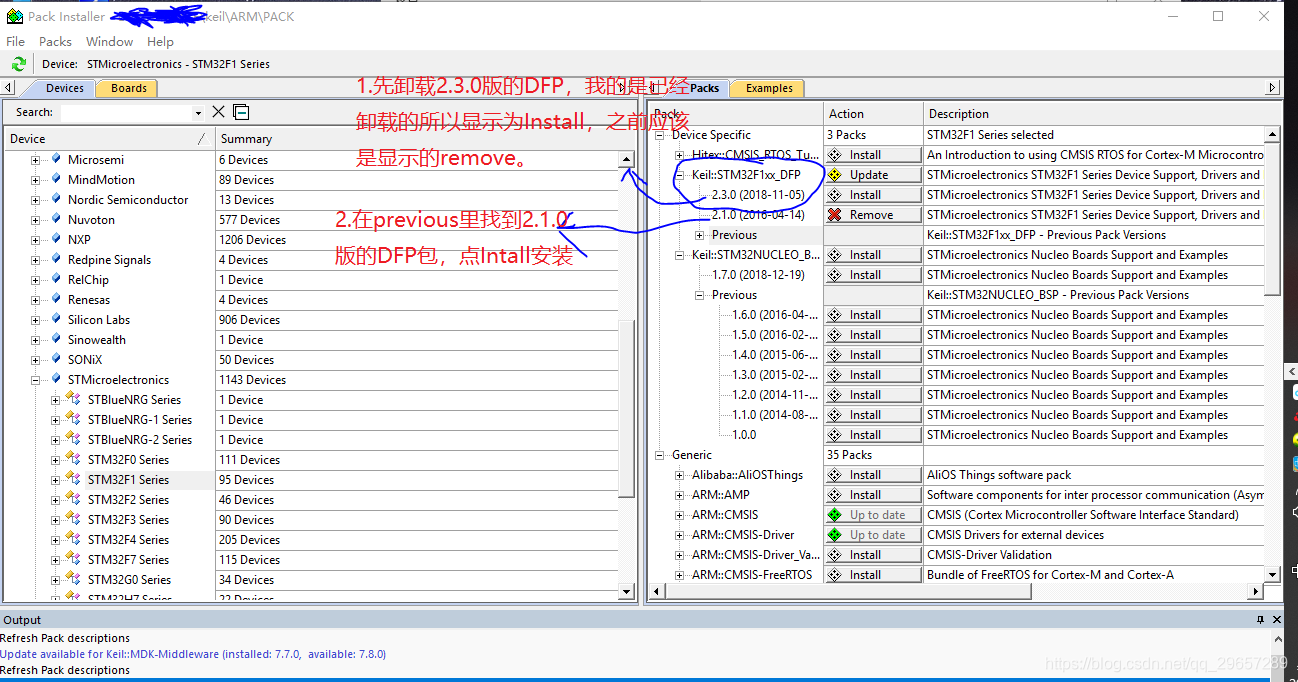Click the left tab-scroll arrow beside Devices tab

click(x=10, y=88)
